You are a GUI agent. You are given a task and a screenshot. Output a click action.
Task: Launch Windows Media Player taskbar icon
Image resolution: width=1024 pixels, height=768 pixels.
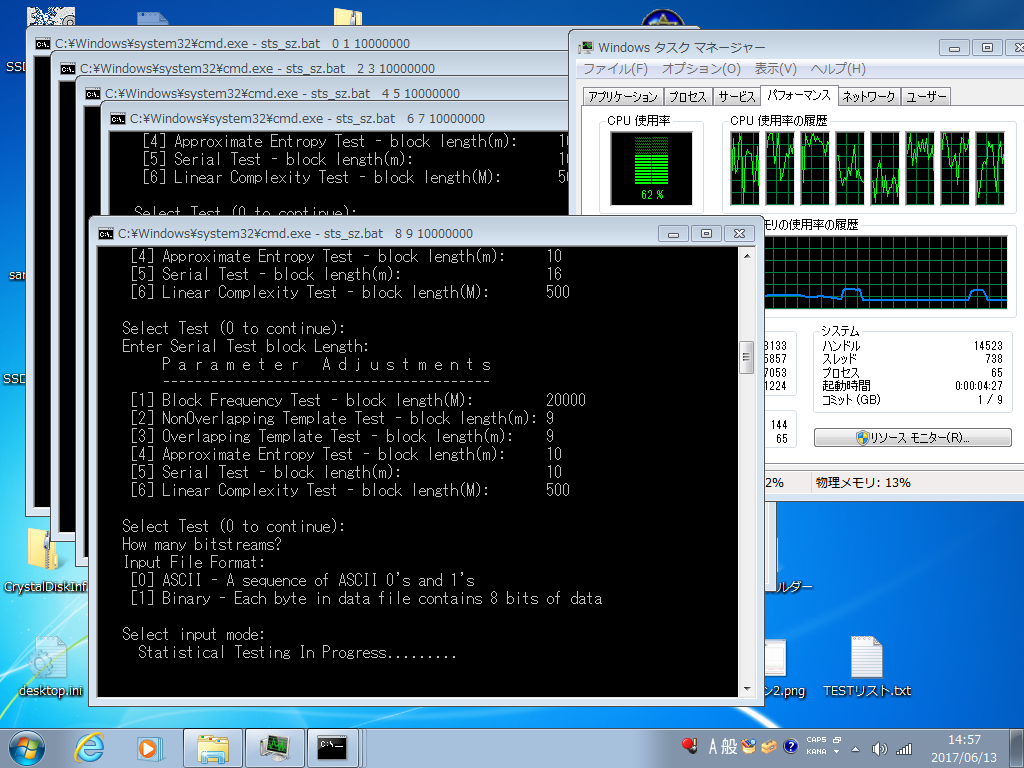point(149,747)
